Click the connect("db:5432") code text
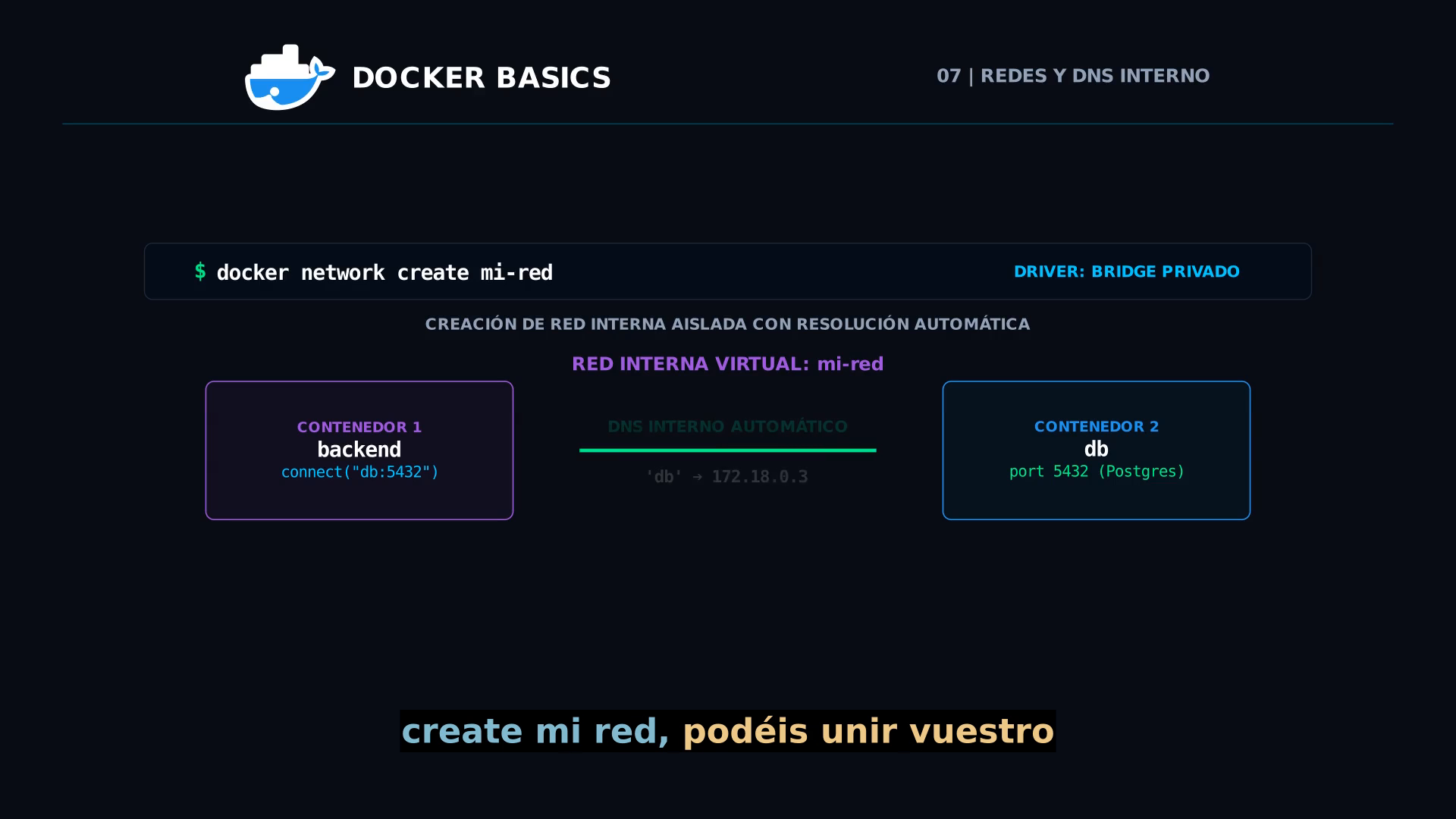Image resolution: width=1456 pixels, height=819 pixels. coord(360,472)
